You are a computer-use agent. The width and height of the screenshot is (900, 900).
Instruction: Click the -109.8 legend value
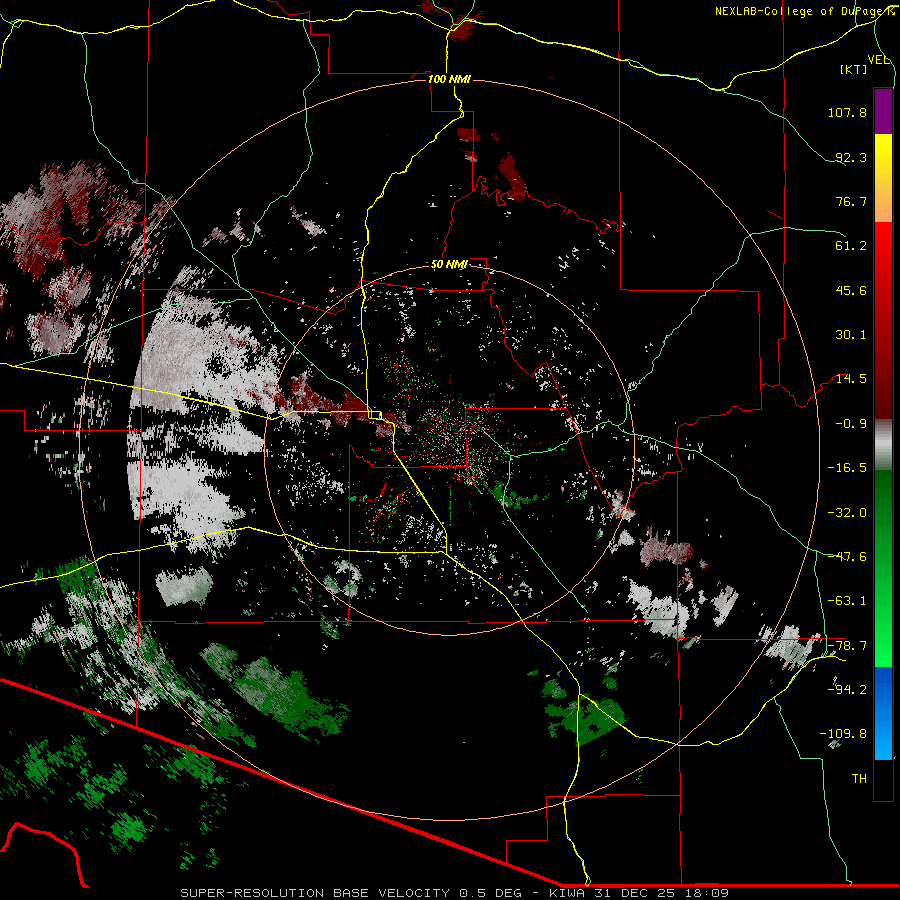point(843,734)
